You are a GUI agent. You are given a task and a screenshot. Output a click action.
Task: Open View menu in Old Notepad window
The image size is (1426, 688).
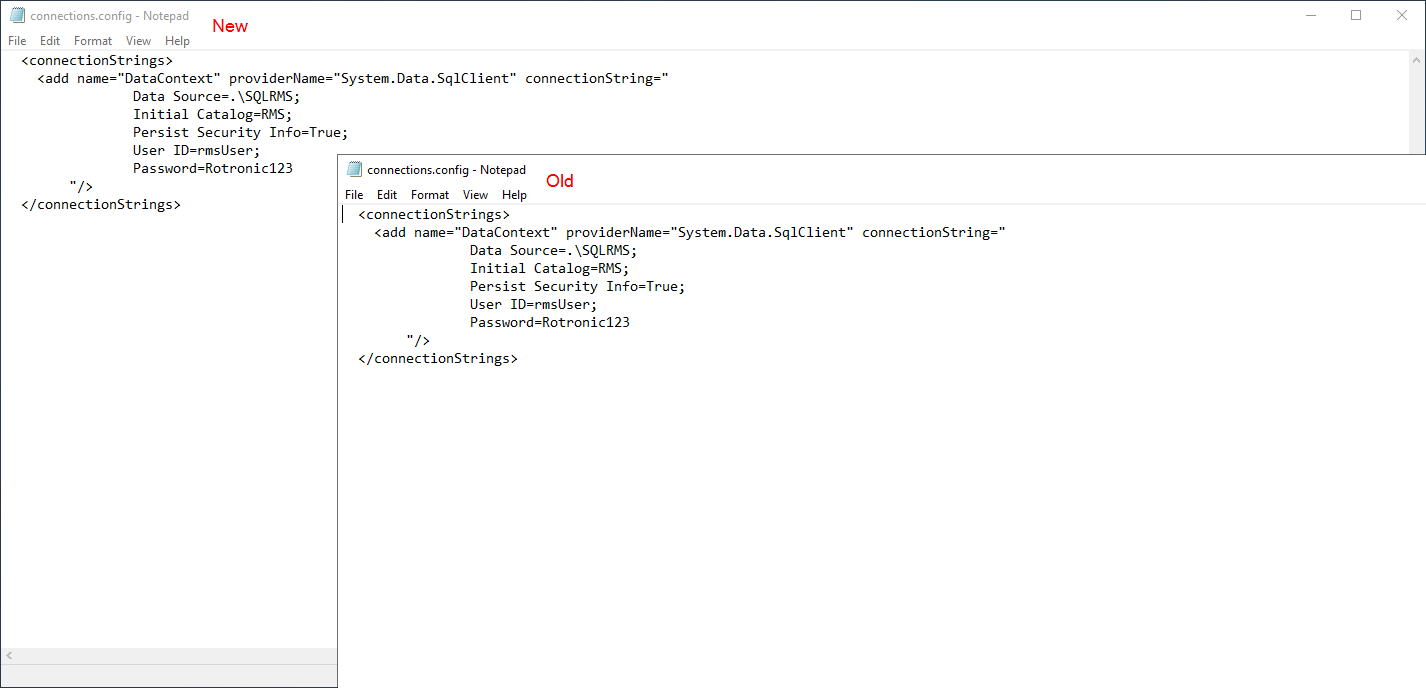(476, 195)
